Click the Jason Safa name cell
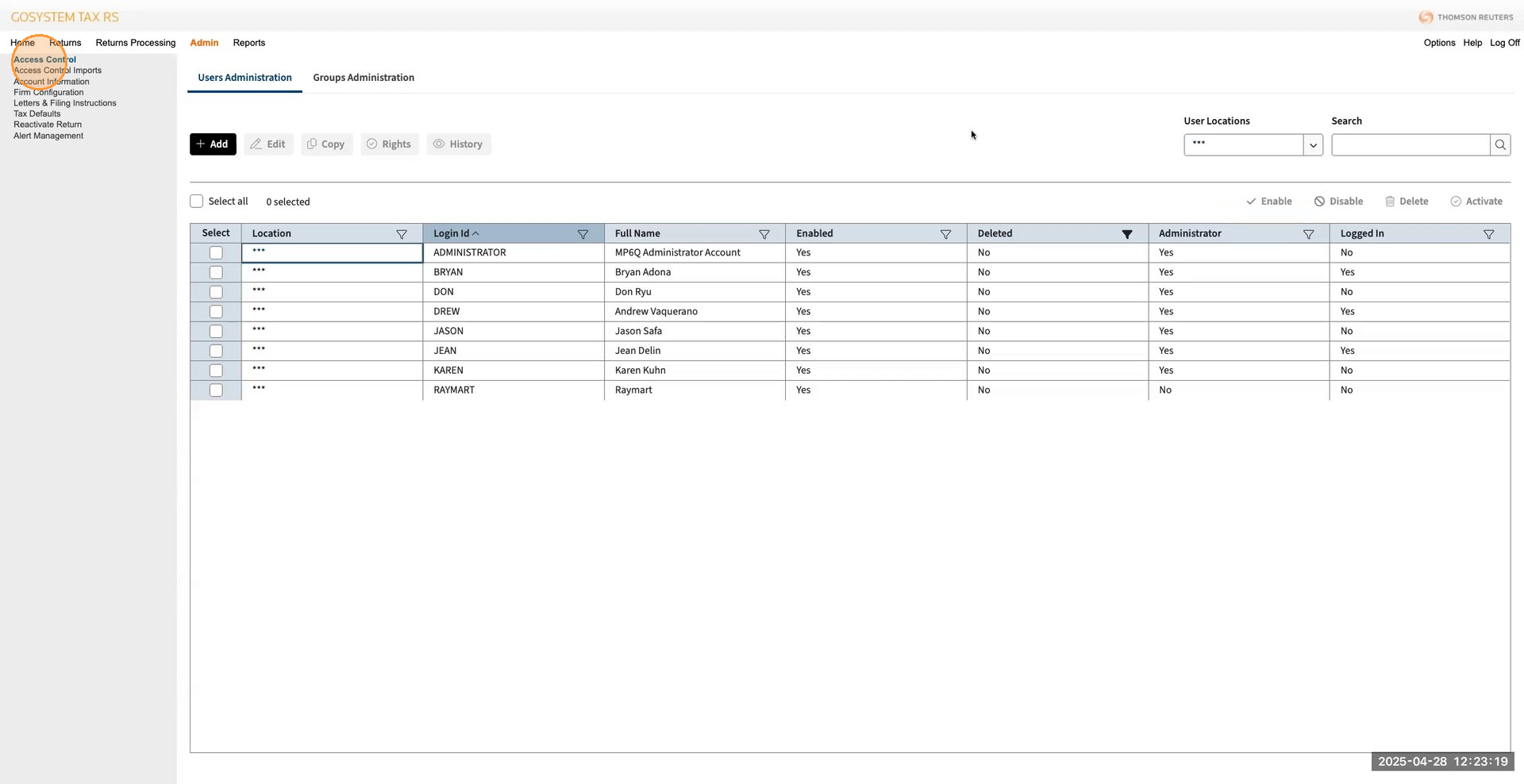 tap(695, 331)
